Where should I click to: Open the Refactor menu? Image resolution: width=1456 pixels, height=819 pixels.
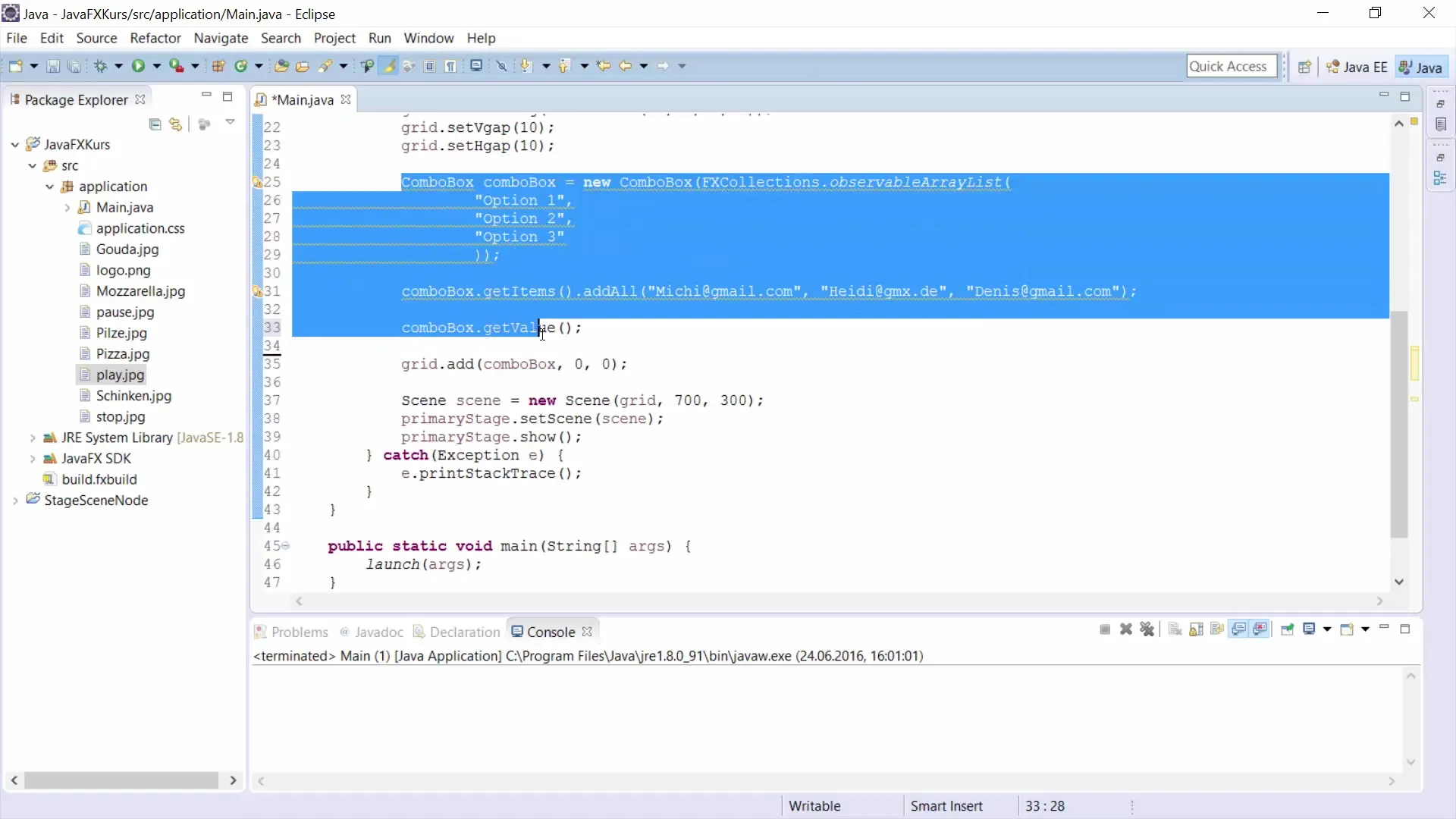coord(155,38)
